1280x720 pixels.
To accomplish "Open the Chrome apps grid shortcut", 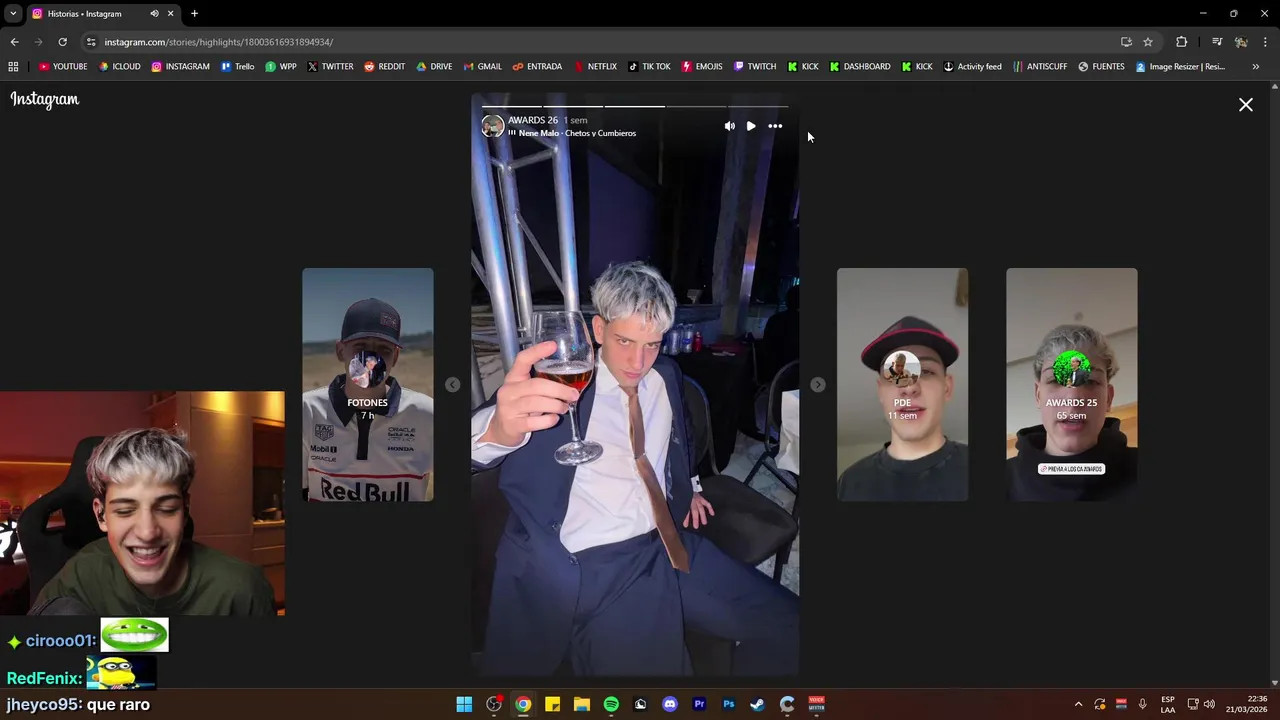I will (13, 66).
